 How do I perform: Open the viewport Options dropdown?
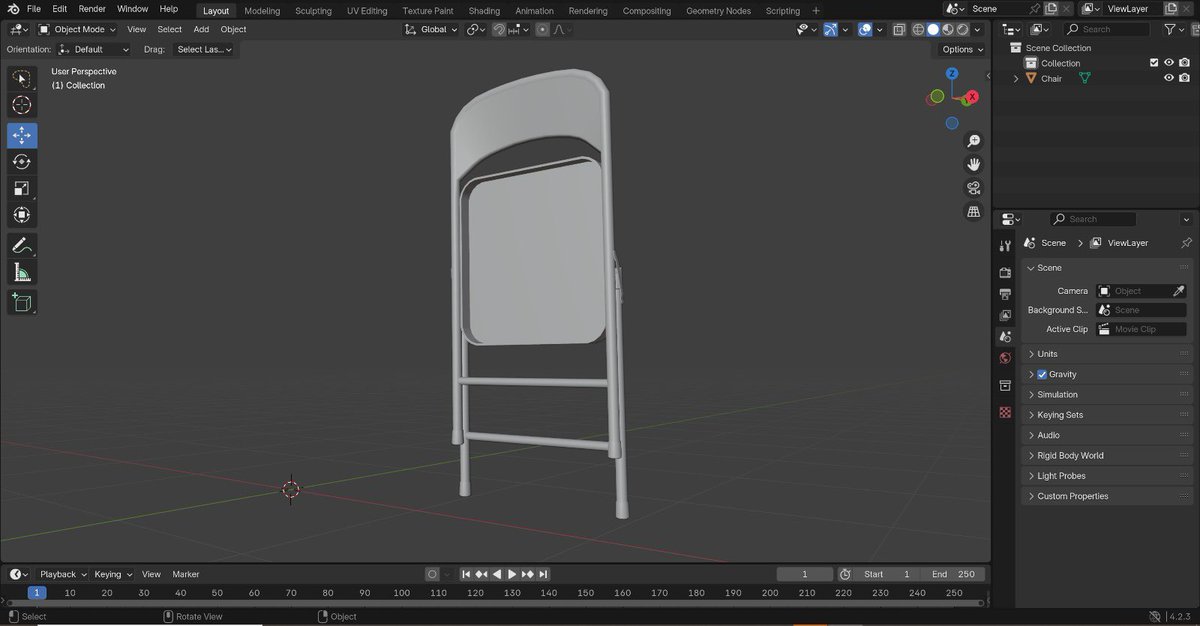(x=961, y=49)
